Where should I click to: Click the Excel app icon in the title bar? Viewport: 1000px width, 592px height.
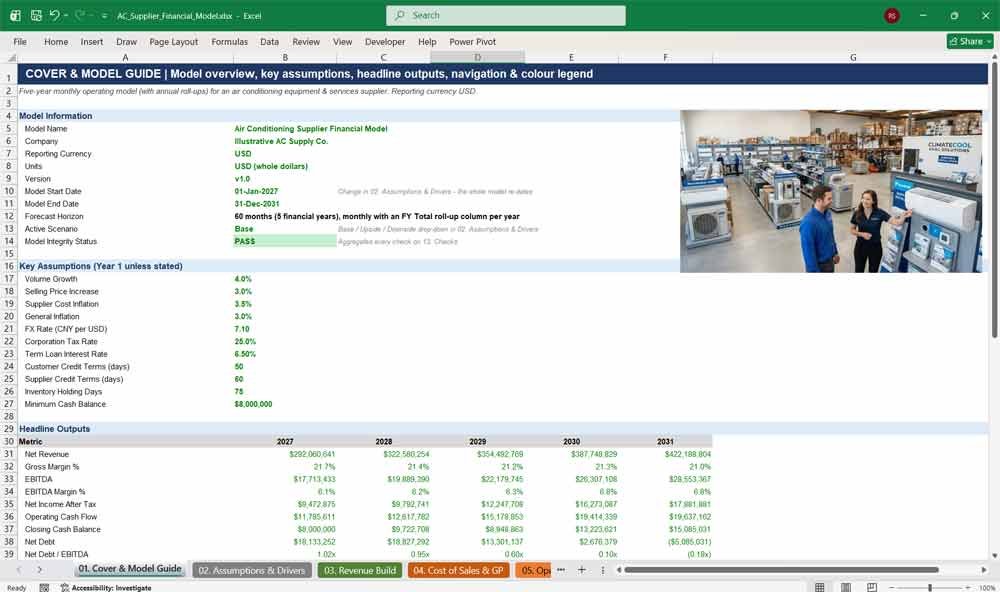15,15
